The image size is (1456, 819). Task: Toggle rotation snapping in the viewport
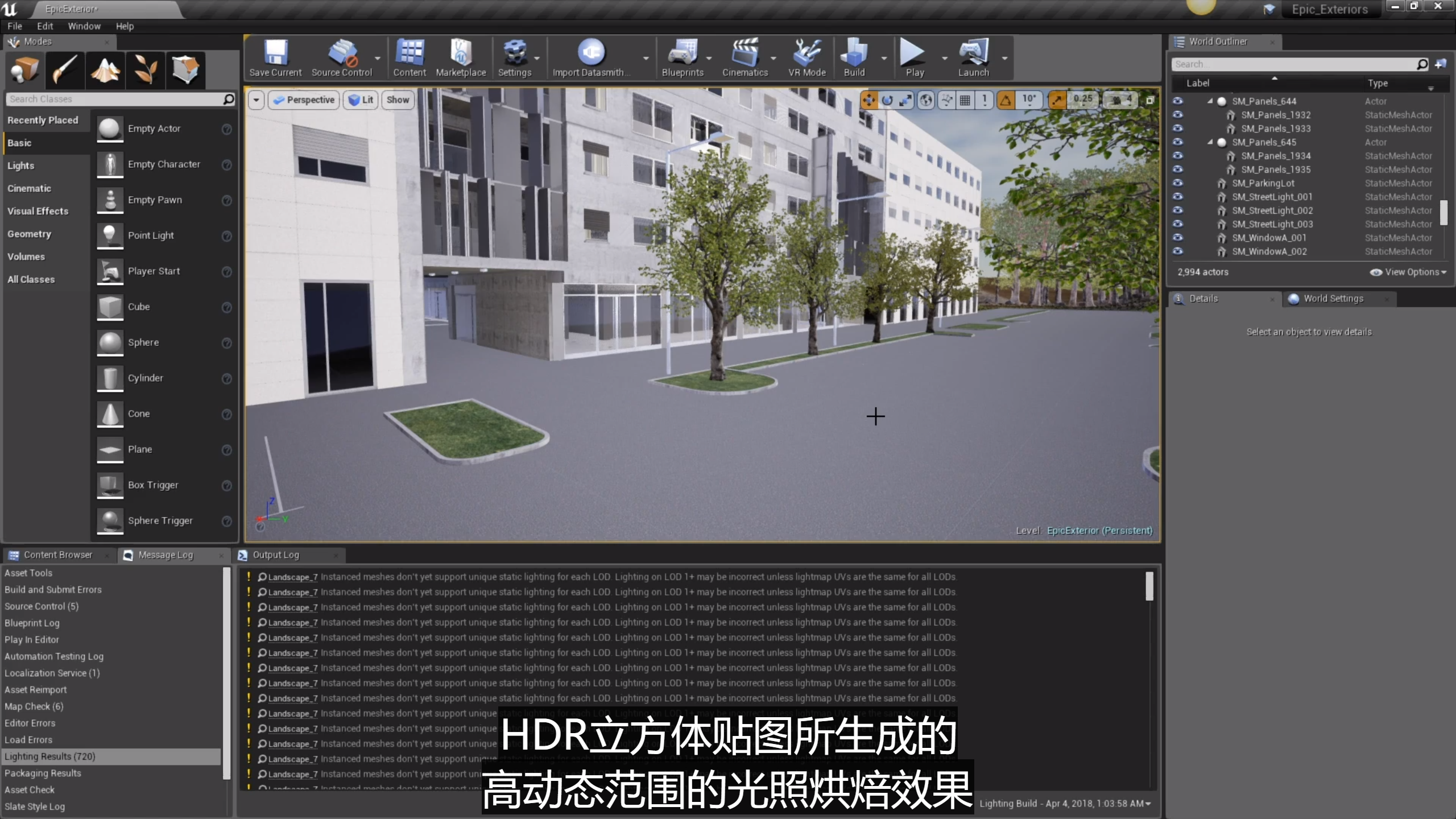point(1006,101)
